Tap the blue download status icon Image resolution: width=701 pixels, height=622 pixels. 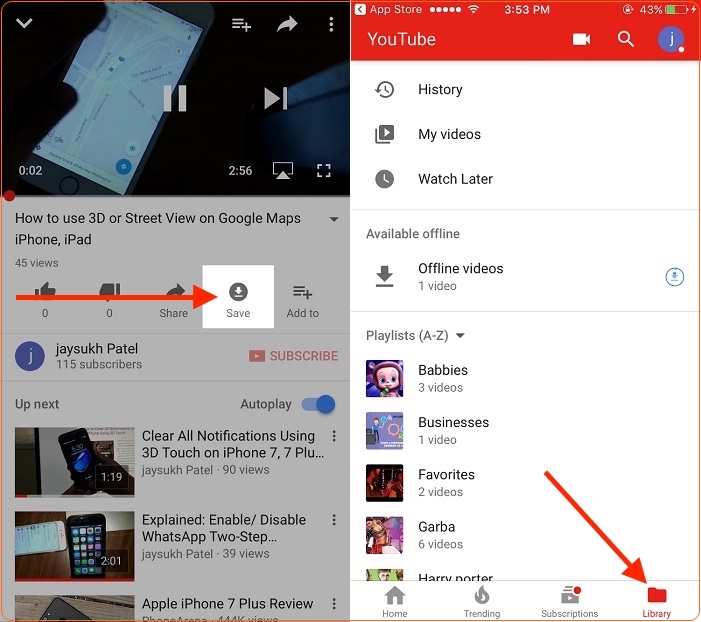tap(675, 277)
